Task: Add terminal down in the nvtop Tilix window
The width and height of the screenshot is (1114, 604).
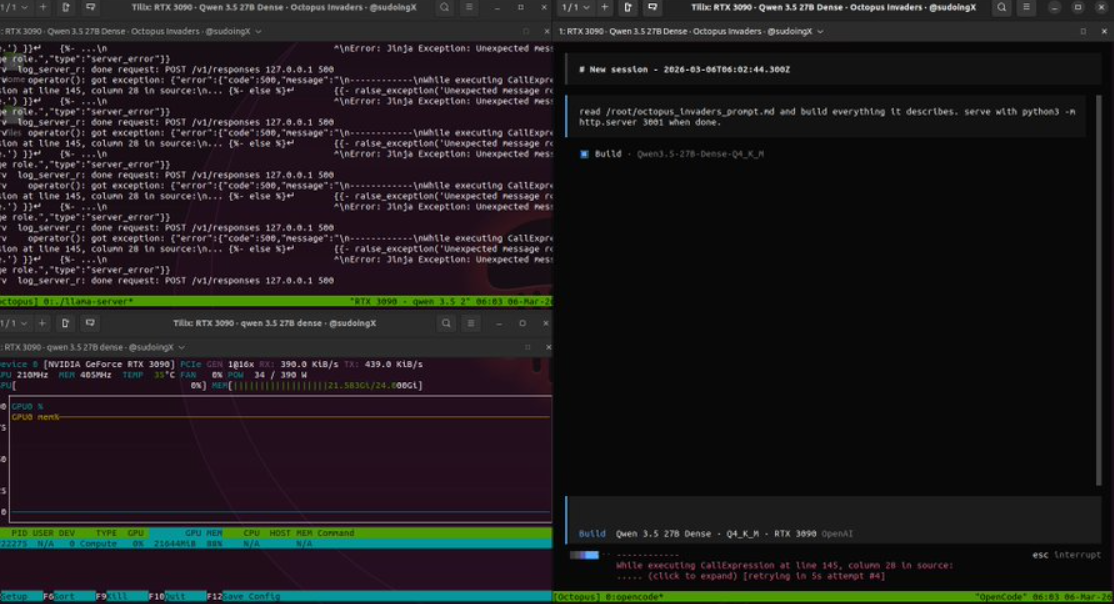Action: click(90, 323)
